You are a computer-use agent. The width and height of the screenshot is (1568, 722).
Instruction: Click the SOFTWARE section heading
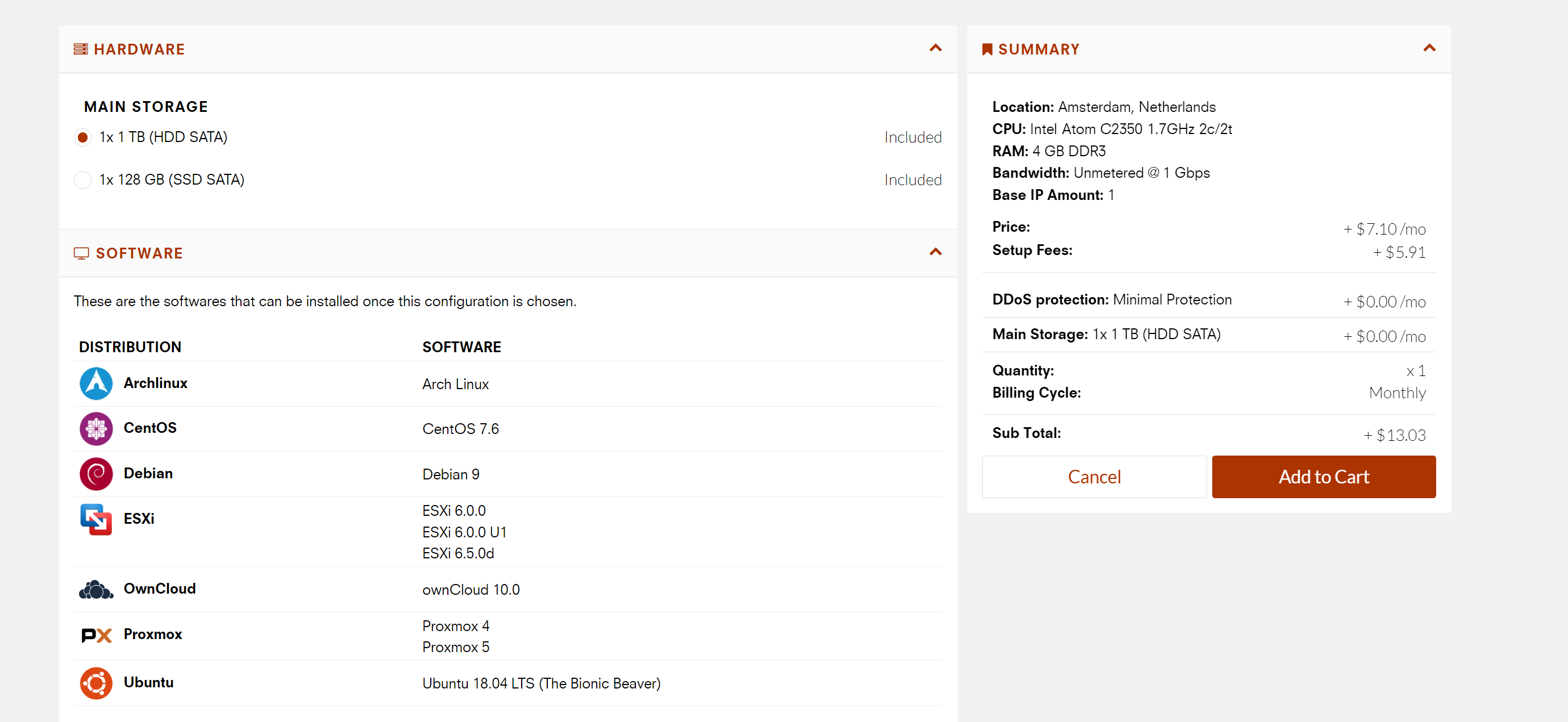(x=139, y=253)
